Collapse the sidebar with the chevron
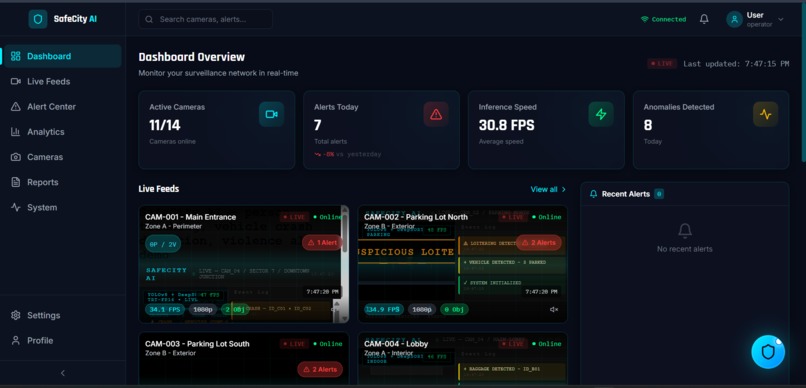Viewport: 806px width, 388px height. pyautogui.click(x=63, y=373)
